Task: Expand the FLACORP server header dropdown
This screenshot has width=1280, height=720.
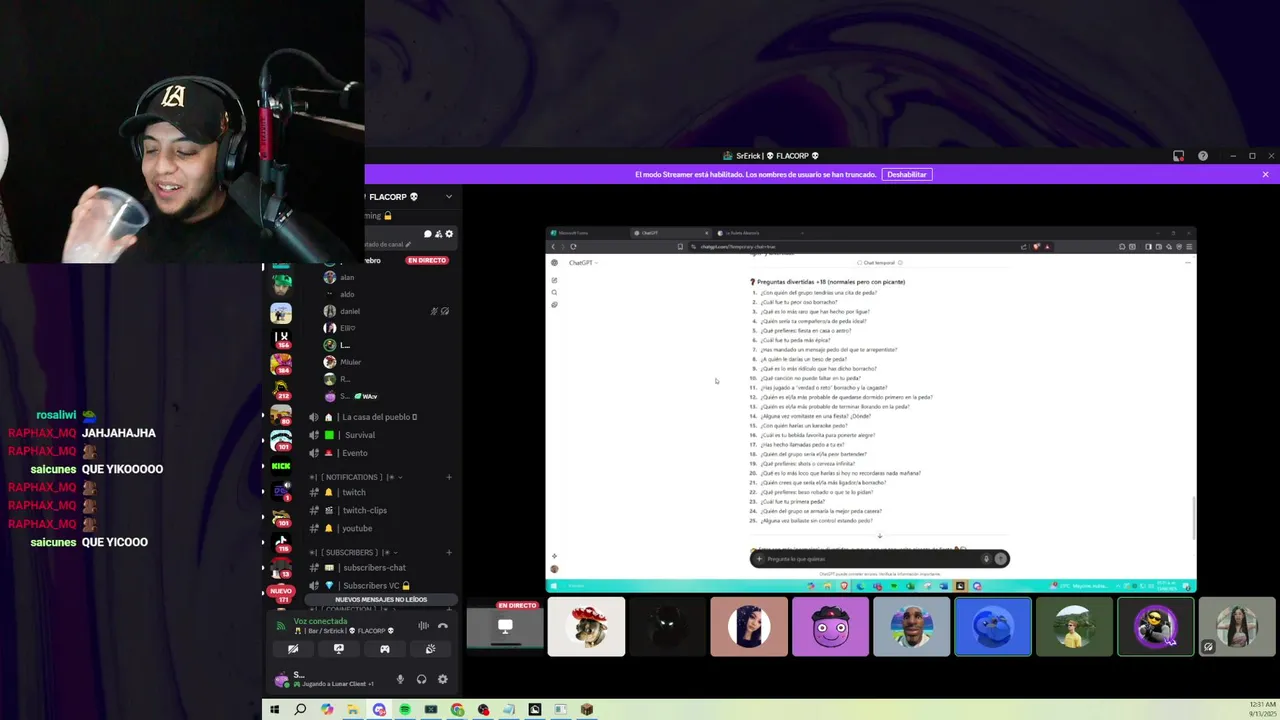Action: coord(448,197)
